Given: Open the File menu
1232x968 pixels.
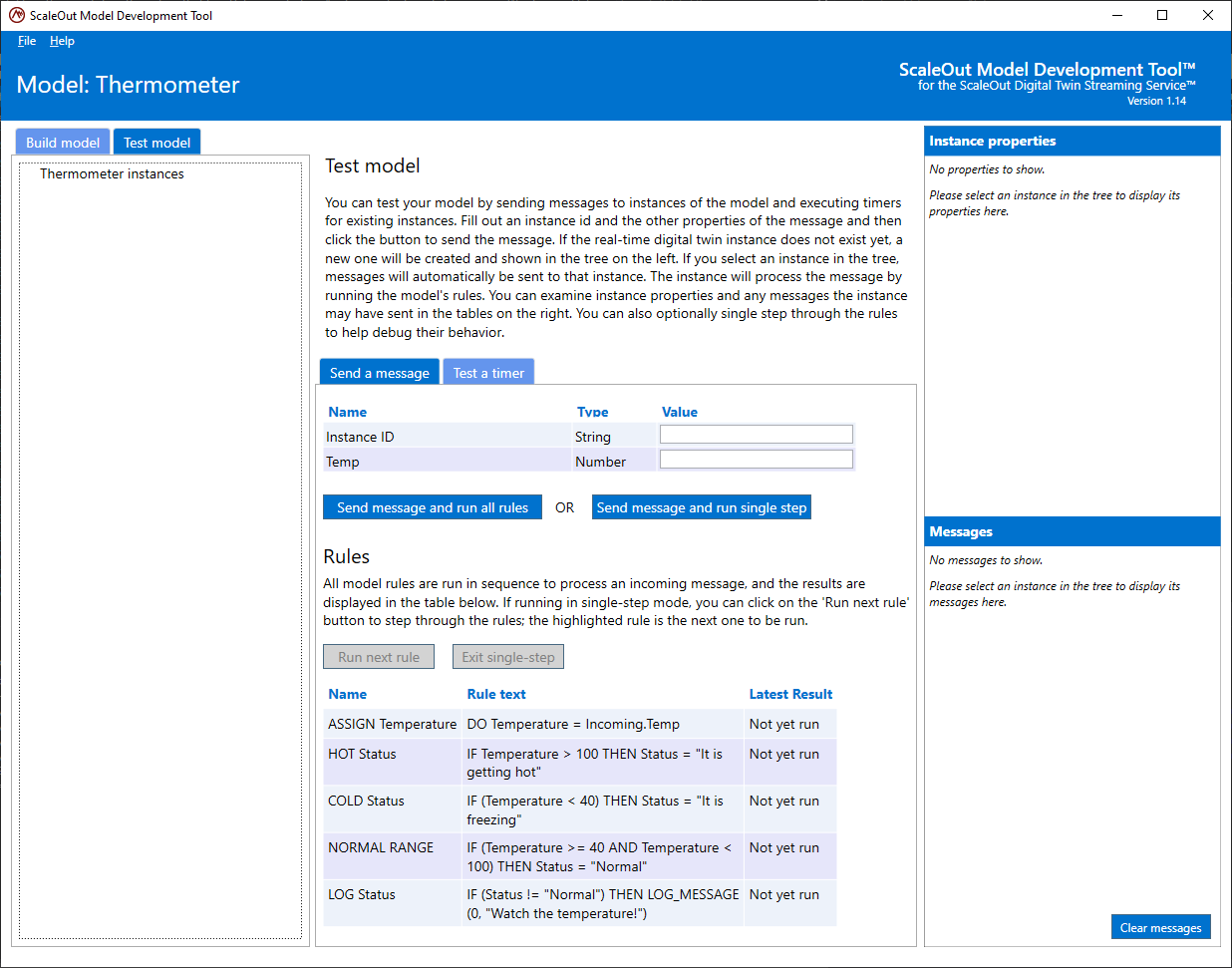Looking at the screenshot, I should (x=27, y=41).
